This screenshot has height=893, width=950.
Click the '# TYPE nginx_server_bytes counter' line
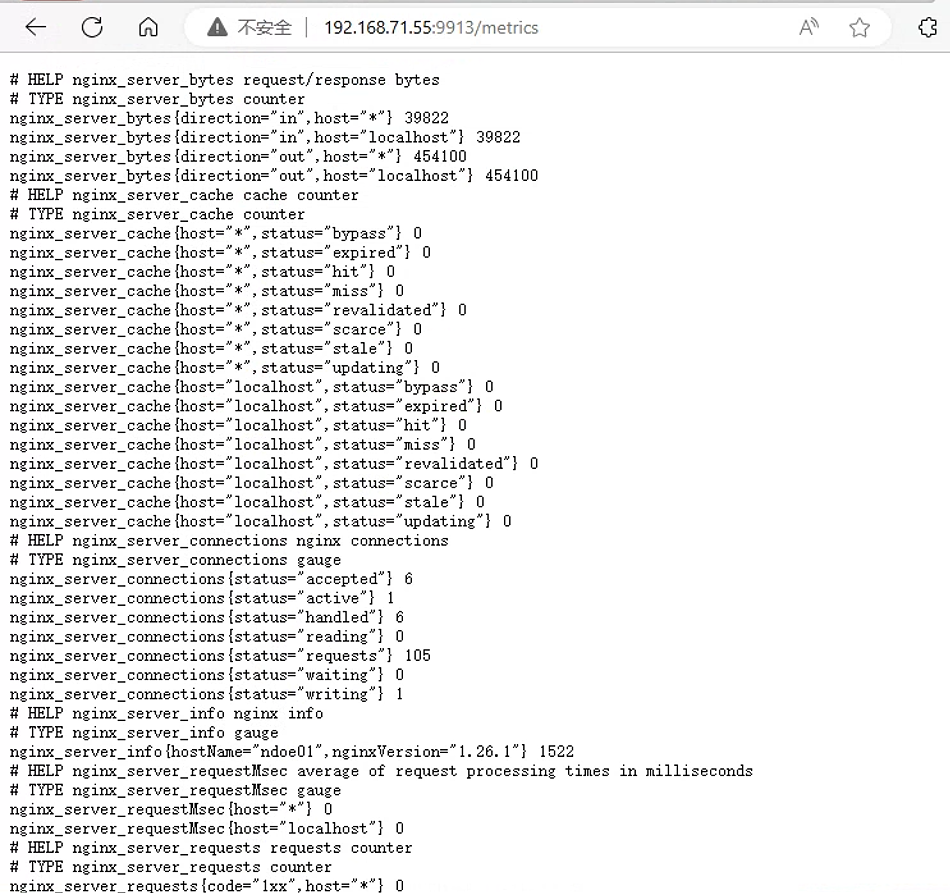point(158,99)
